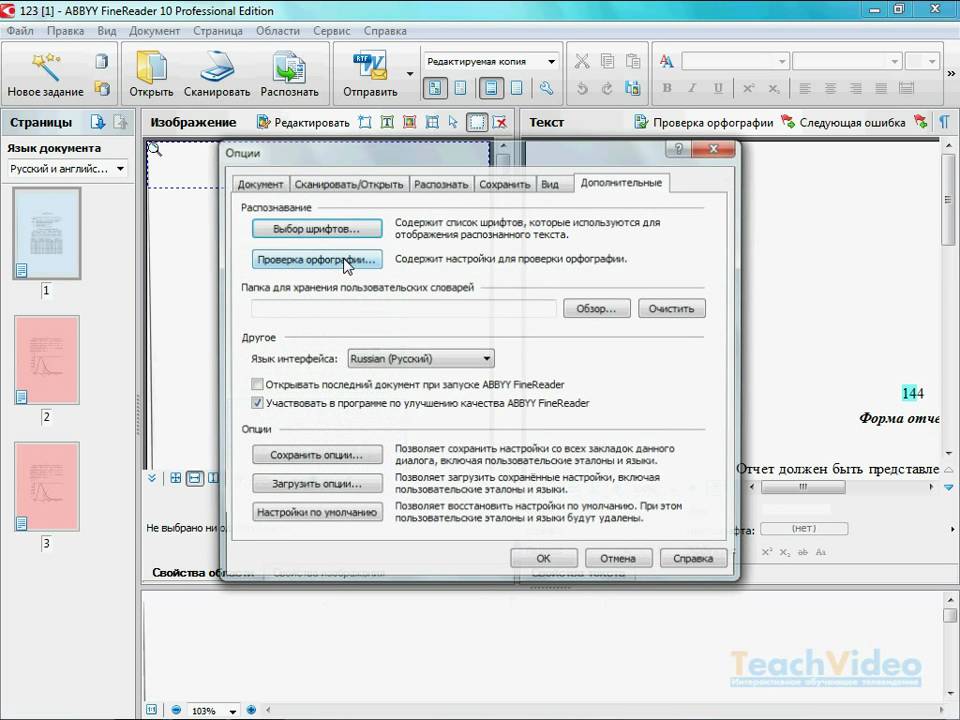Click the Bold B formatting icon

pos(667,89)
